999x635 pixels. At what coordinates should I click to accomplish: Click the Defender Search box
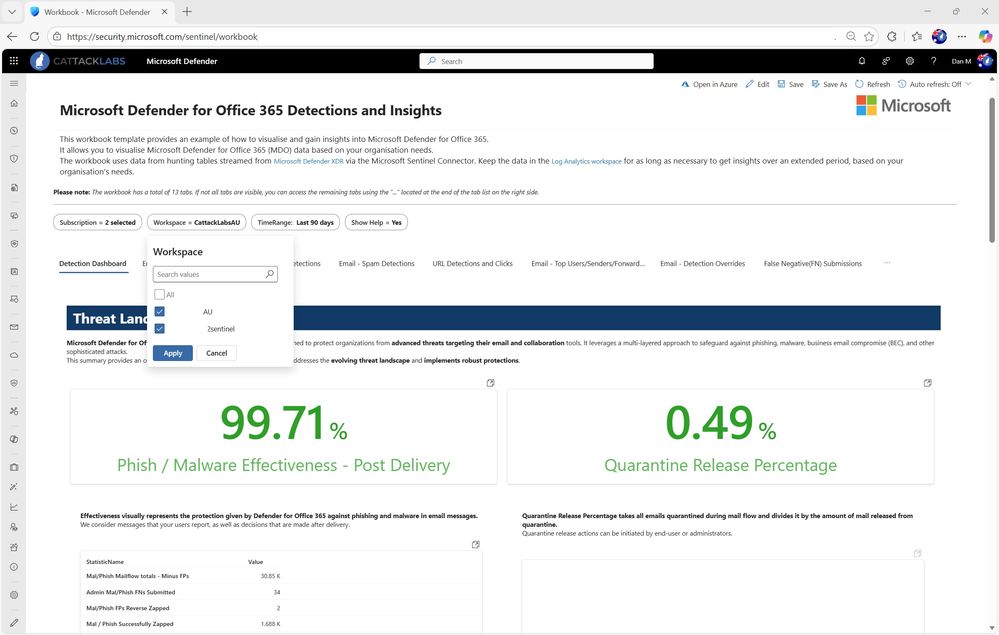point(536,61)
